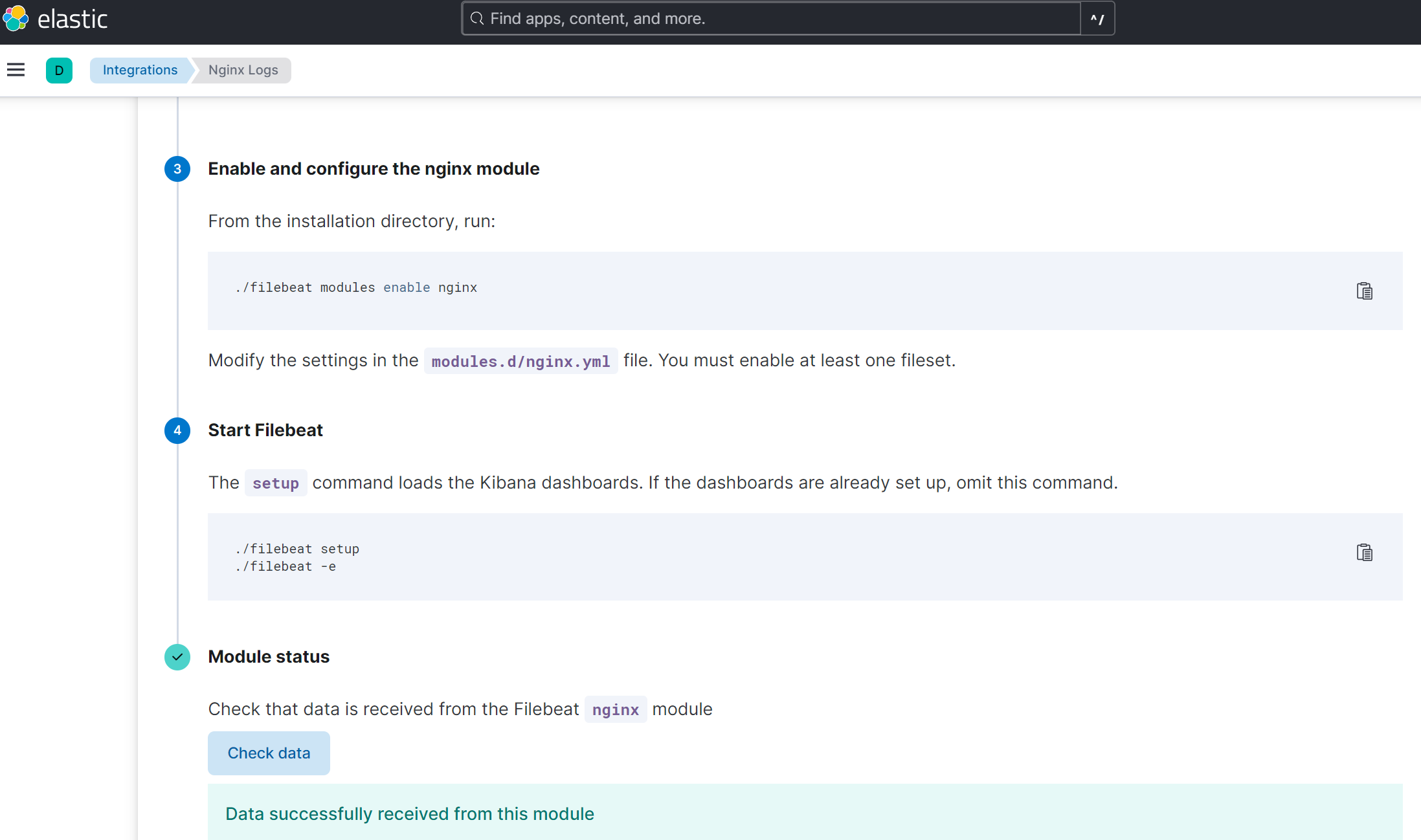Open the hamburger navigation menu
1421x840 pixels.
pyautogui.click(x=16, y=70)
